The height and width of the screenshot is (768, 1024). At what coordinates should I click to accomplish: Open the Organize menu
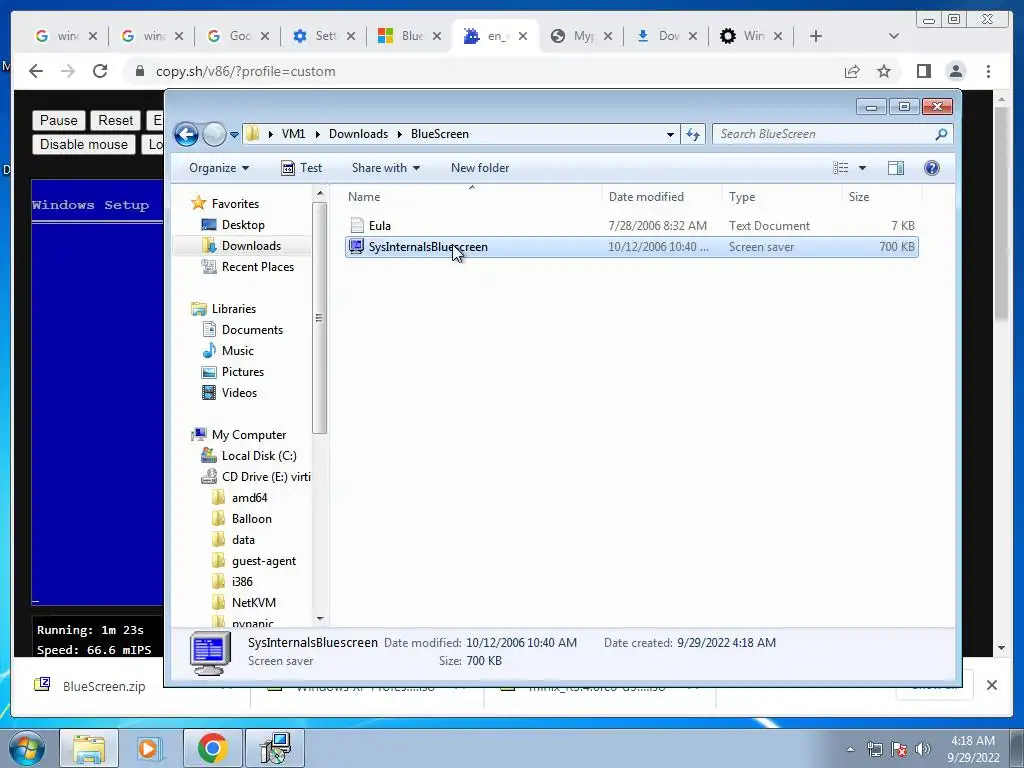(219, 168)
